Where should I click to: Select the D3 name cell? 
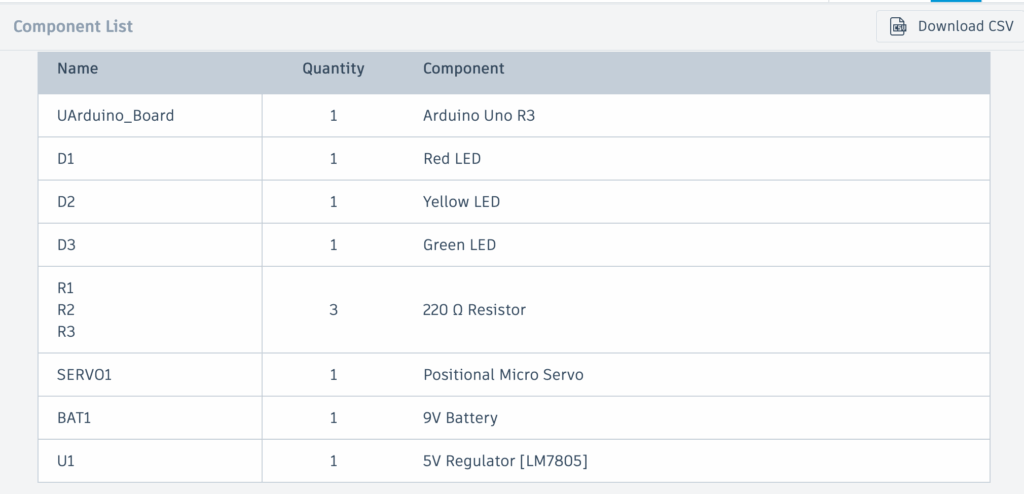pos(66,245)
